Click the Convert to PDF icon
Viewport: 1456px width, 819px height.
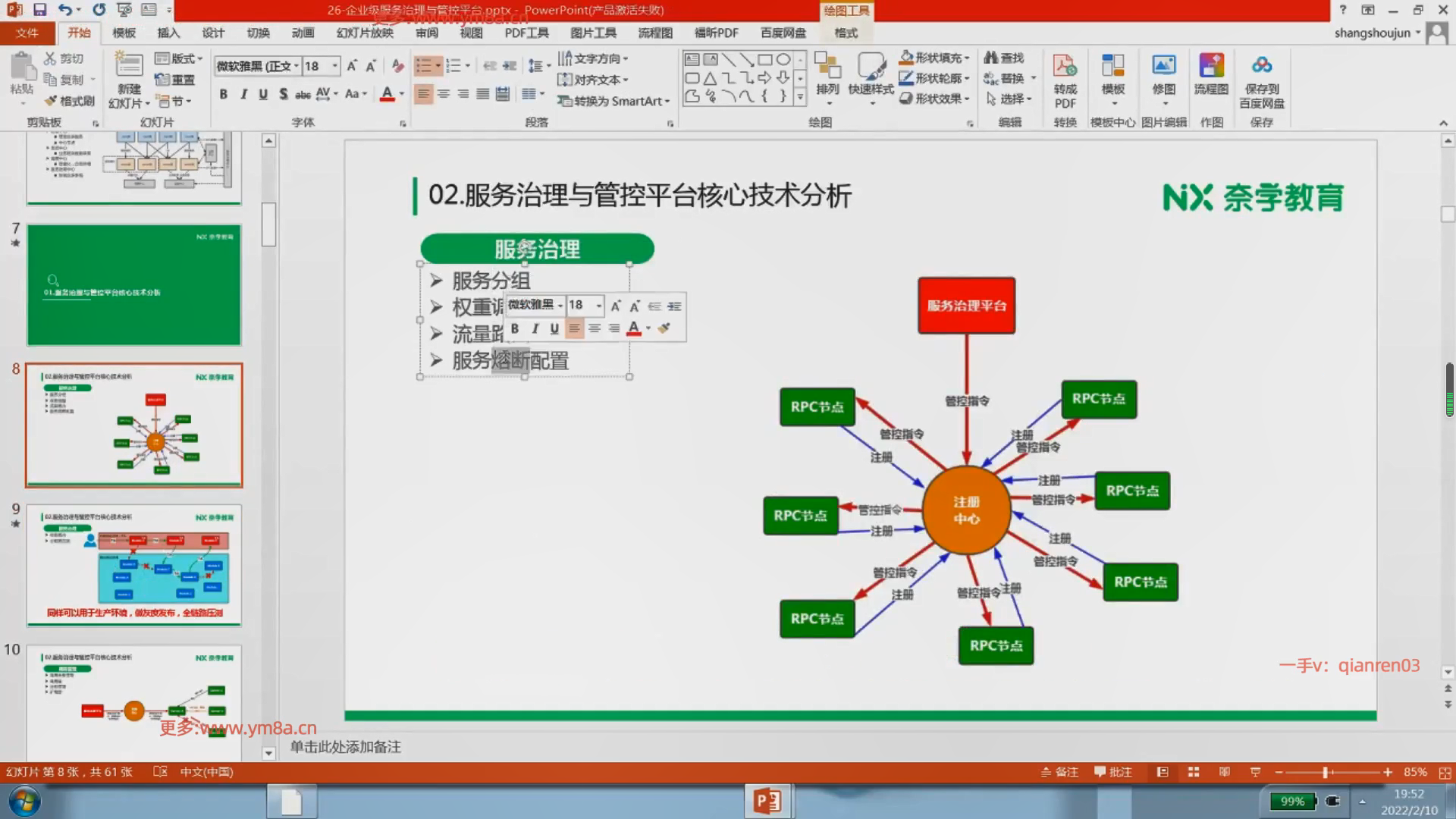coord(1065,67)
